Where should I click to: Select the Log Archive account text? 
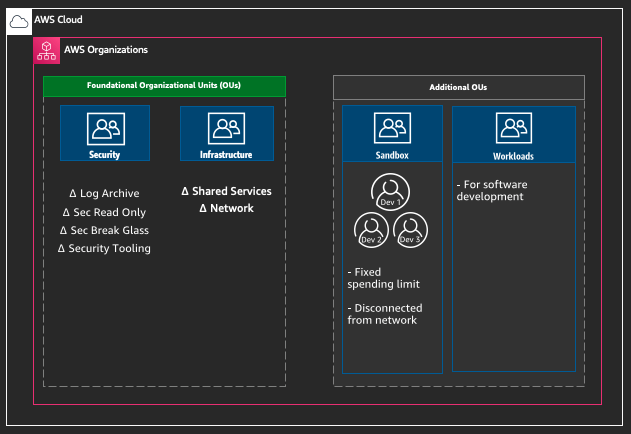(105, 194)
